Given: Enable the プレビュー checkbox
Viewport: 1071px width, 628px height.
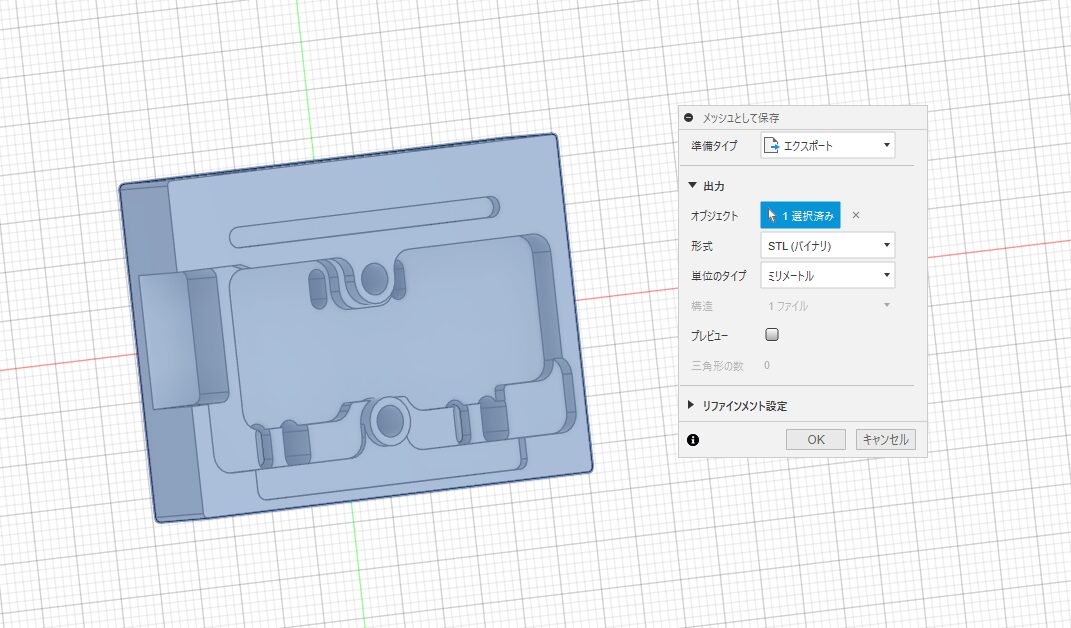Looking at the screenshot, I should 772,335.
